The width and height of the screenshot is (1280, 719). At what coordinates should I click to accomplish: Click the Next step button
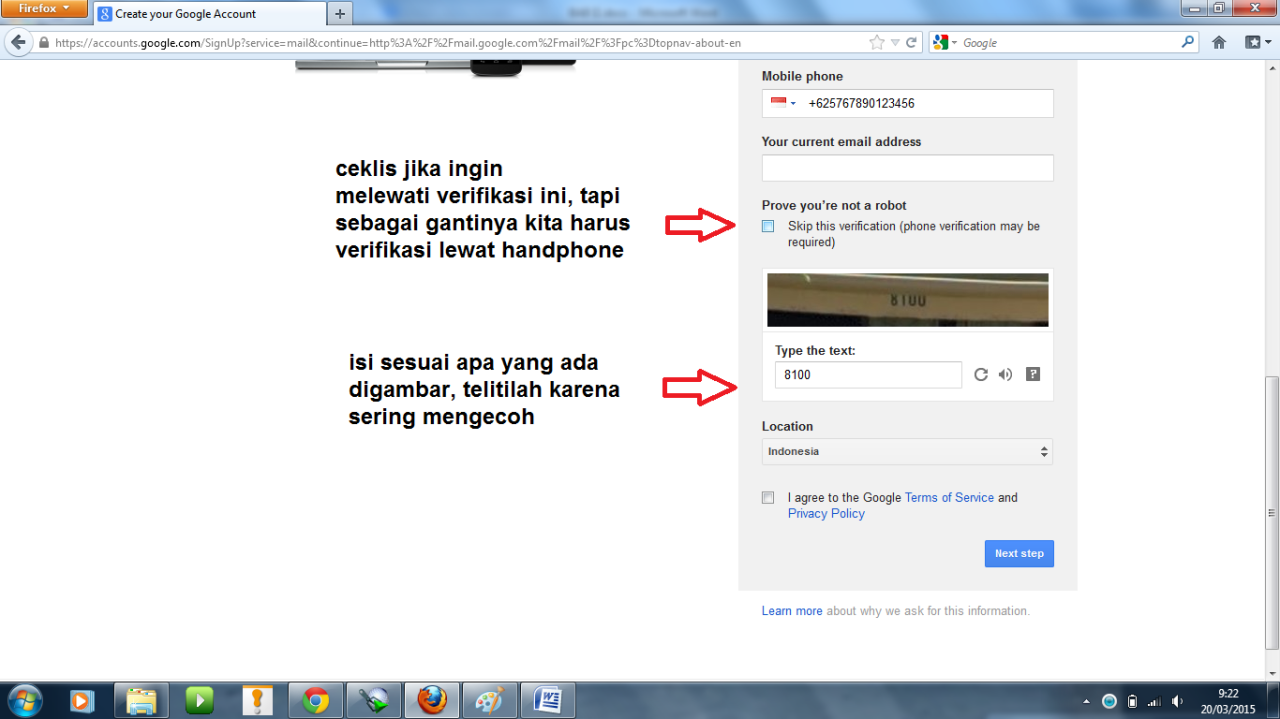(x=1019, y=553)
